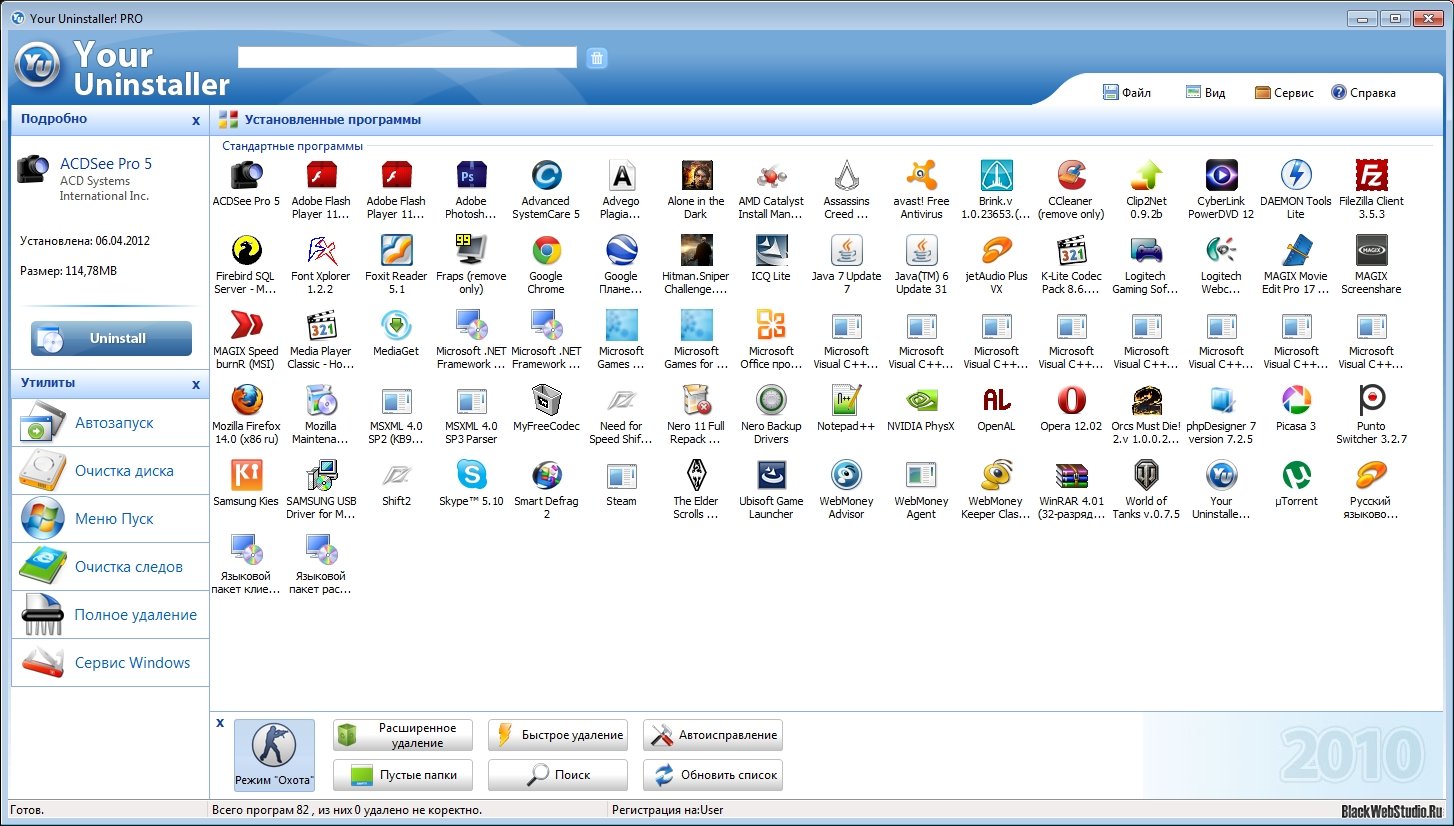Open the Справка menu
1454x826 pixels.
1363,92
